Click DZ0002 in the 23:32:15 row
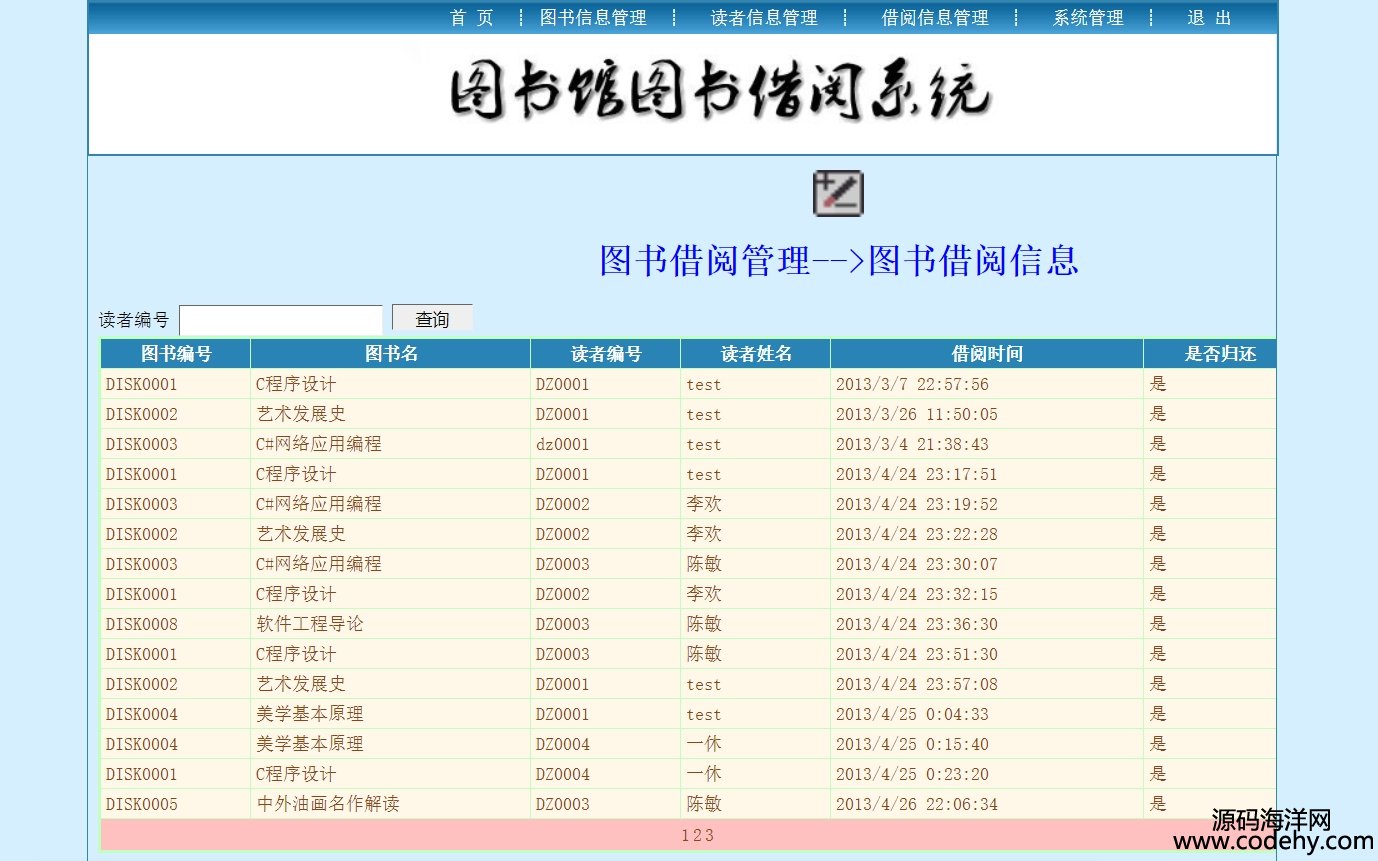 pos(563,594)
